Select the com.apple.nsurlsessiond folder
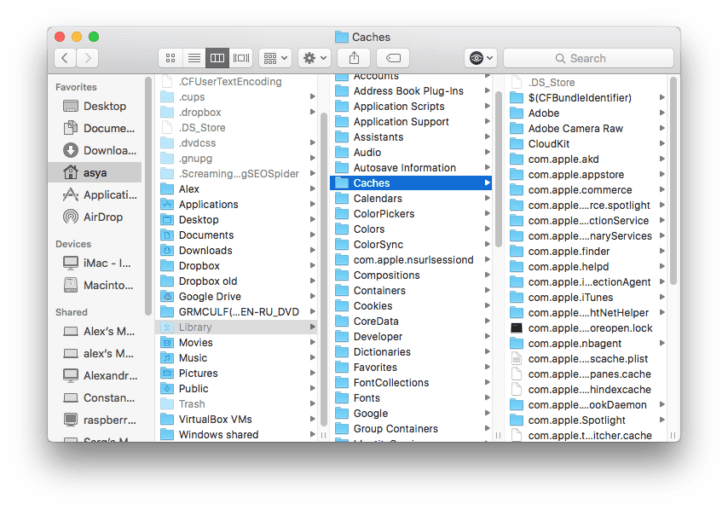 (411, 260)
